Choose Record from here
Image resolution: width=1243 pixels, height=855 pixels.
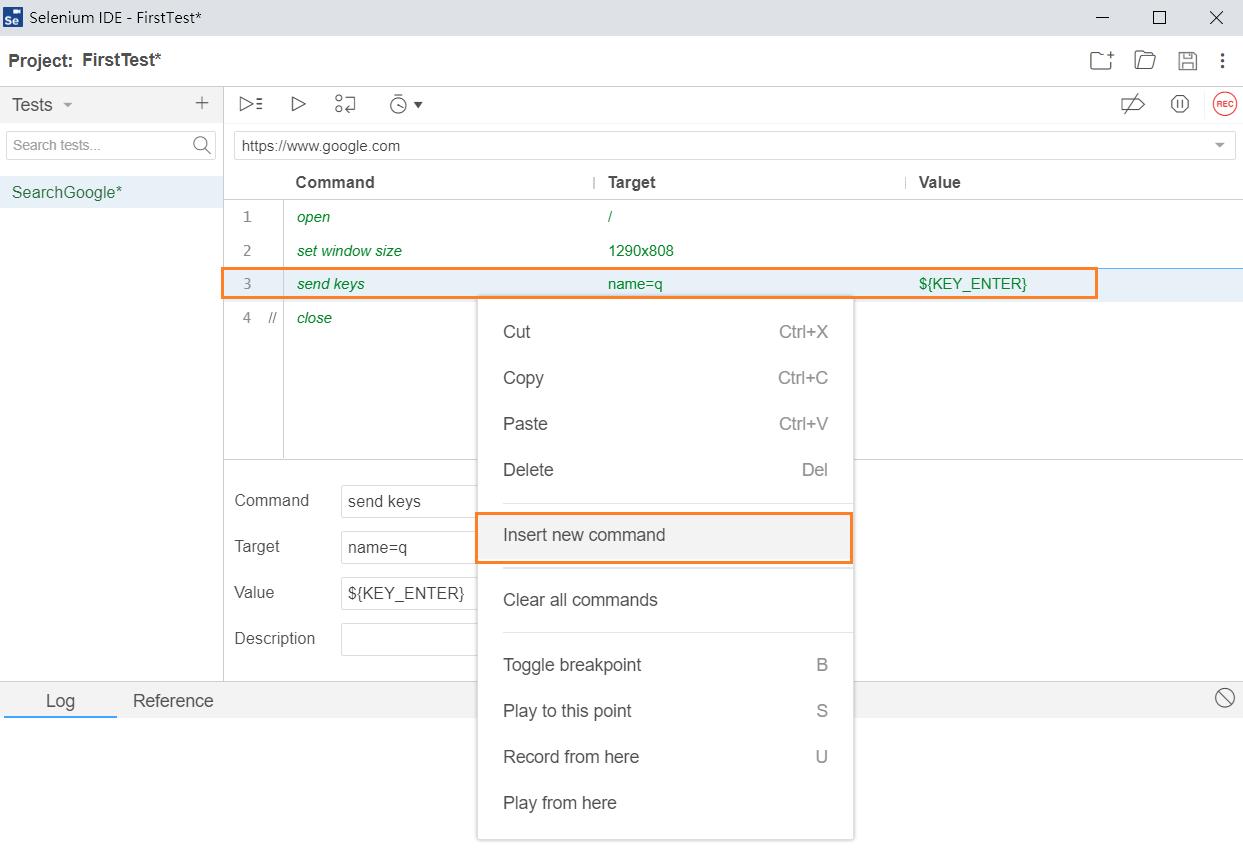[x=665, y=757]
